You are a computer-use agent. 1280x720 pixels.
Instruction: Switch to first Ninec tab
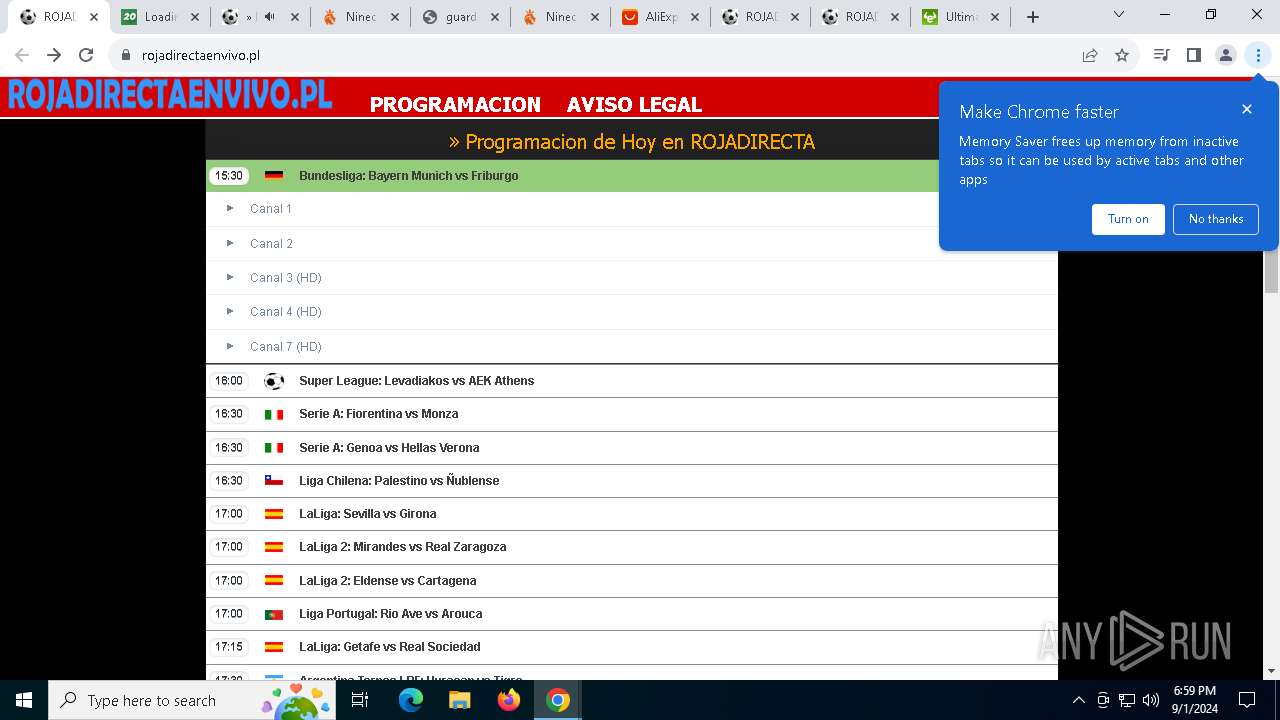pos(360,17)
